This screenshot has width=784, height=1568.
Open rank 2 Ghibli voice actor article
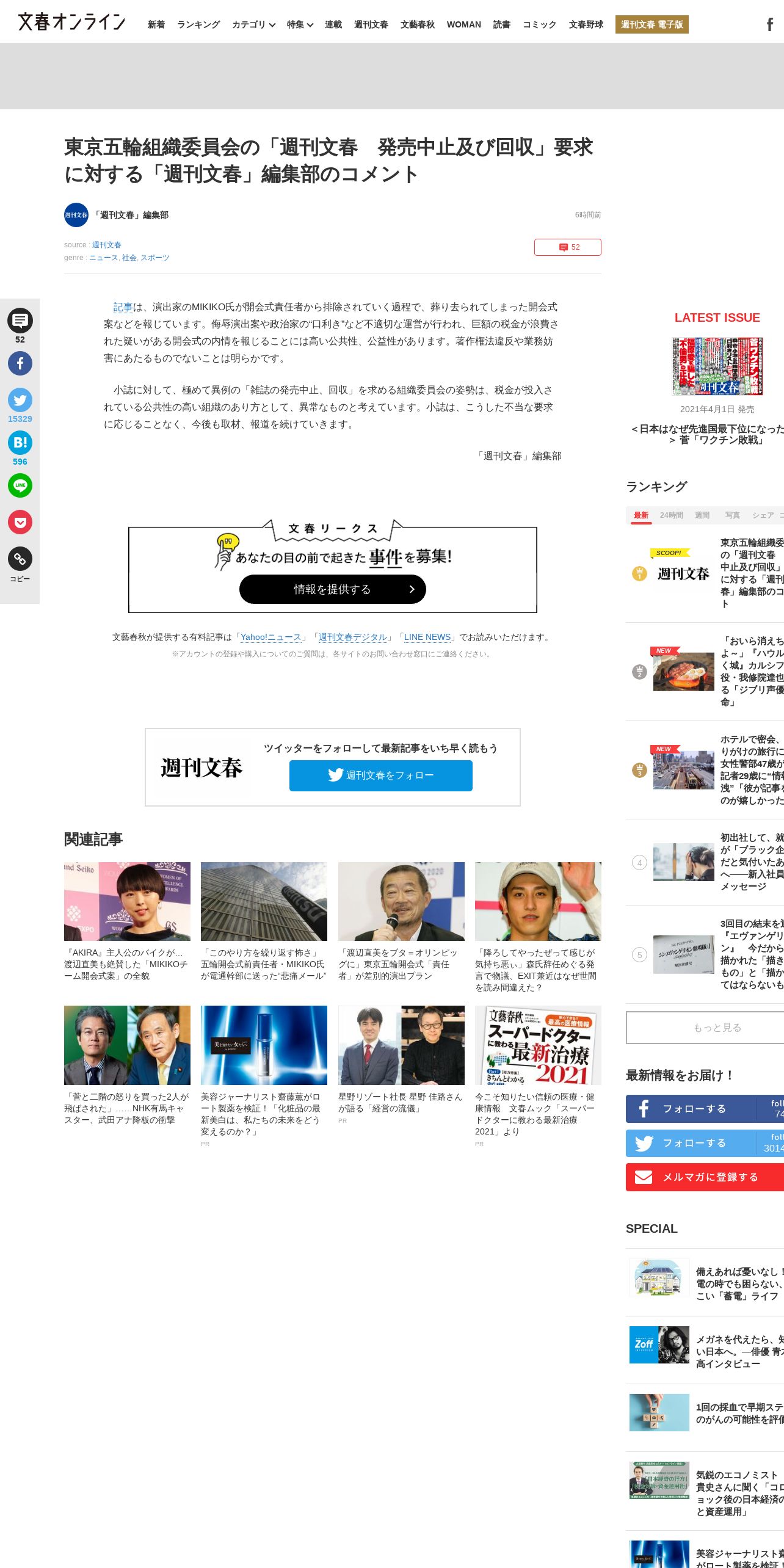click(x=705, y=672)
